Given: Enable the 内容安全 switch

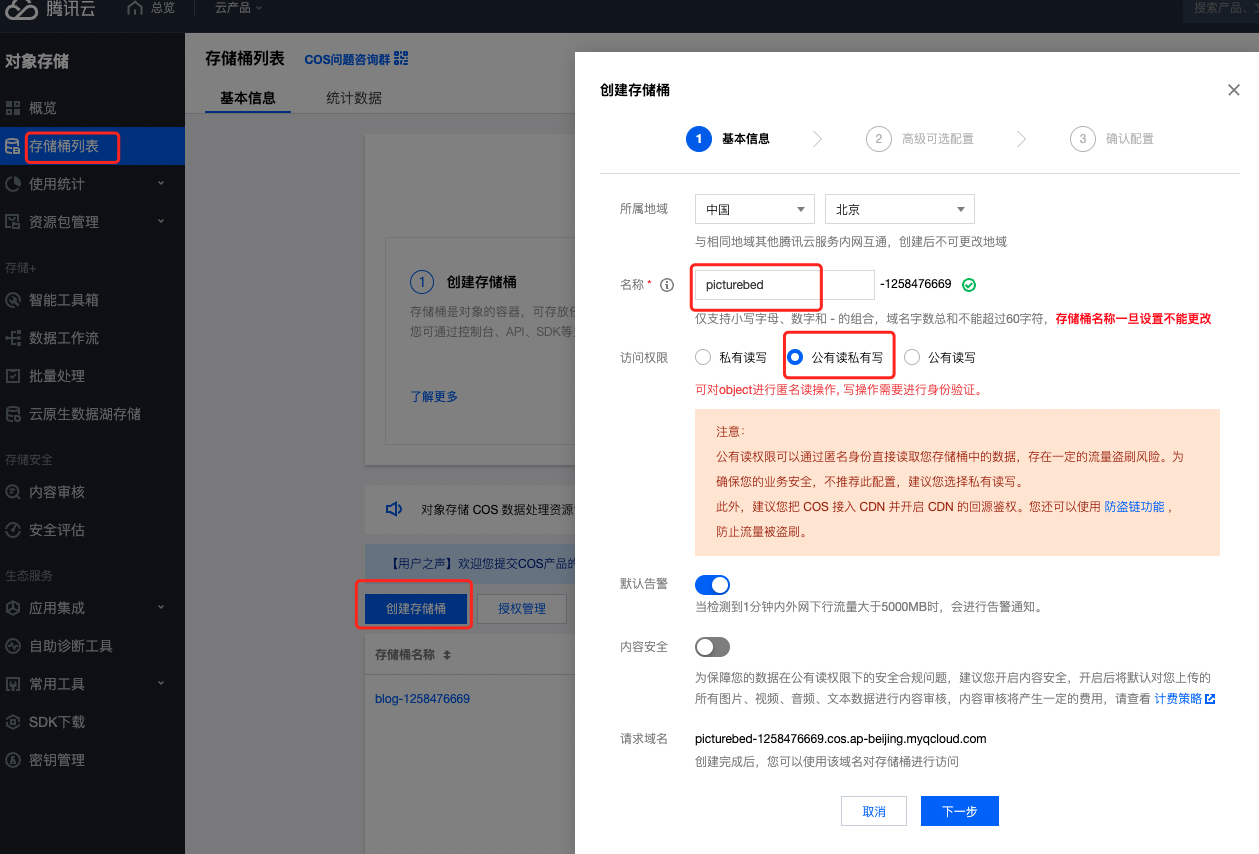Looking at the screenshot, I should 712,647.
